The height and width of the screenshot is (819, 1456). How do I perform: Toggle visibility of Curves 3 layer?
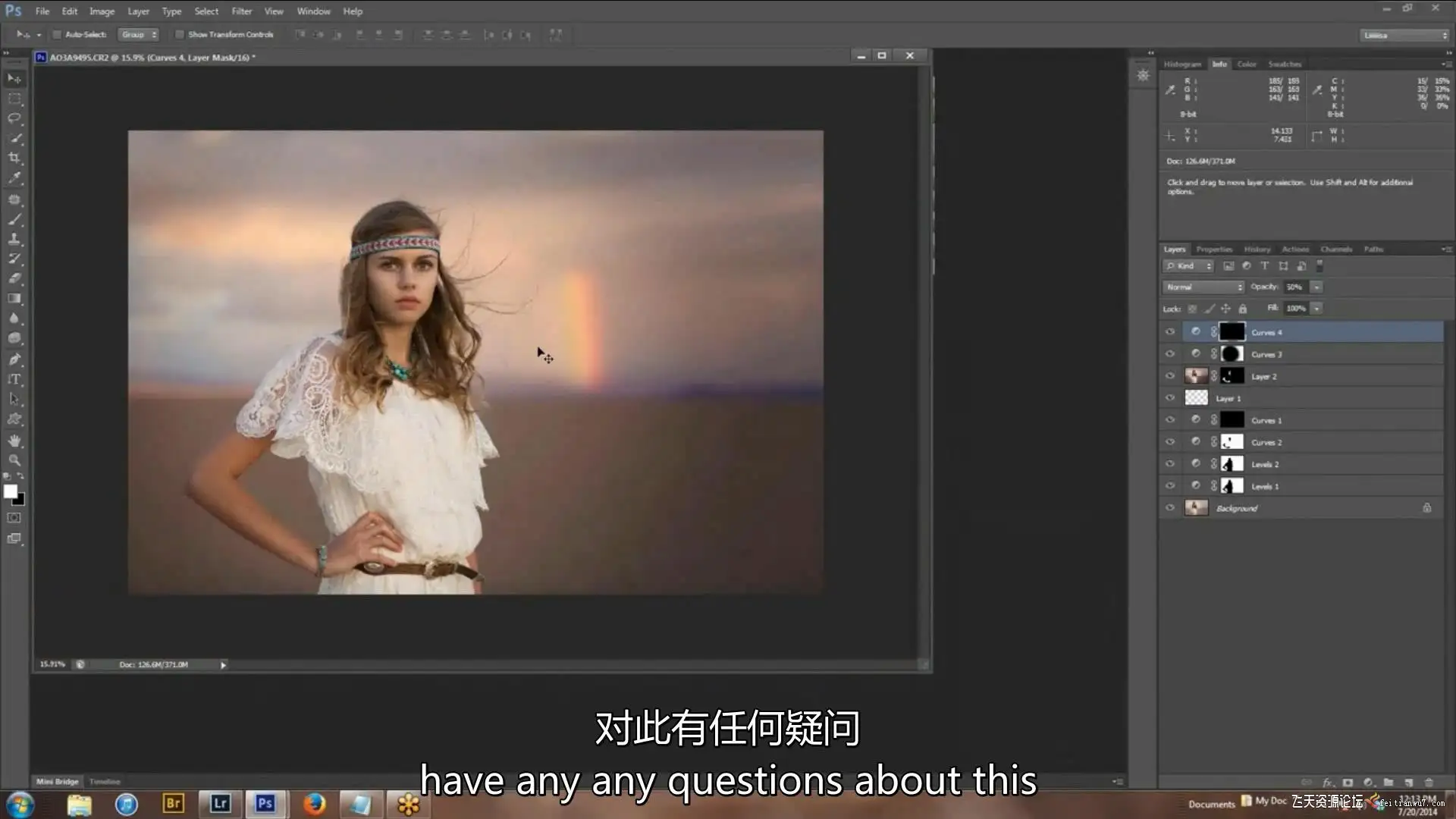click(x=1169, y=354)
